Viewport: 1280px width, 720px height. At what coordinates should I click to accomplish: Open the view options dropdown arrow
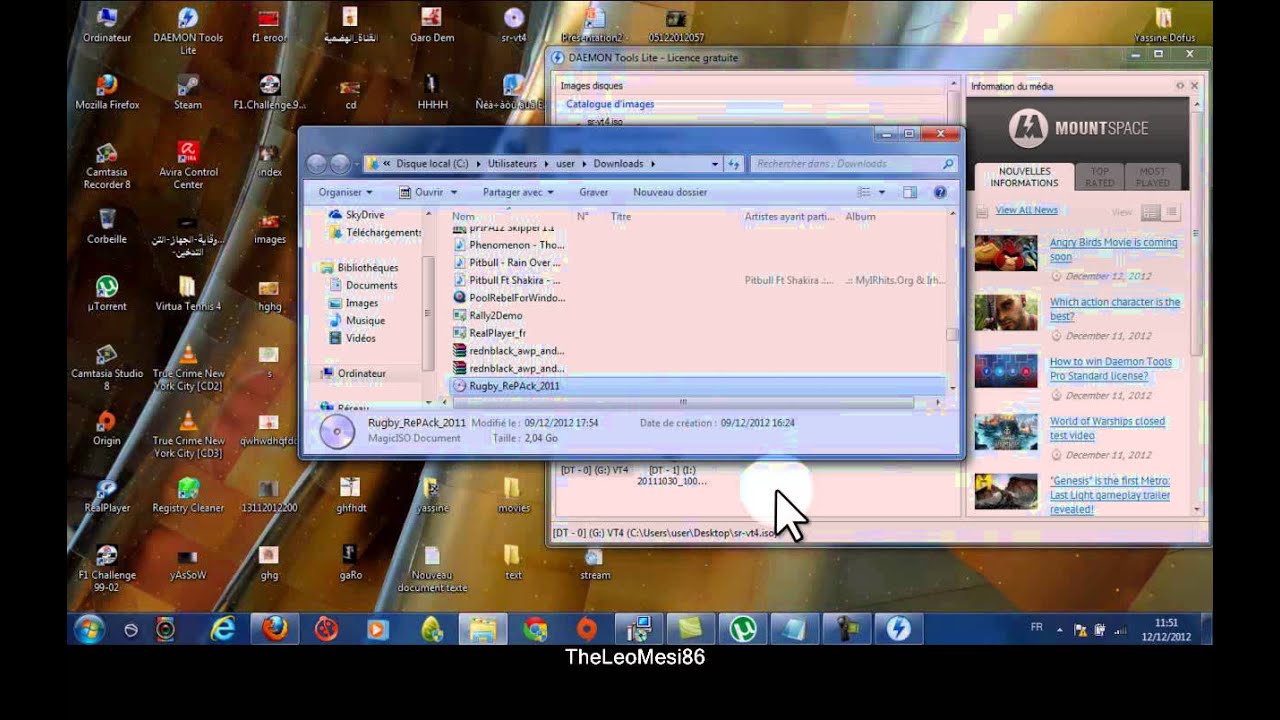(x=881, y=192)
